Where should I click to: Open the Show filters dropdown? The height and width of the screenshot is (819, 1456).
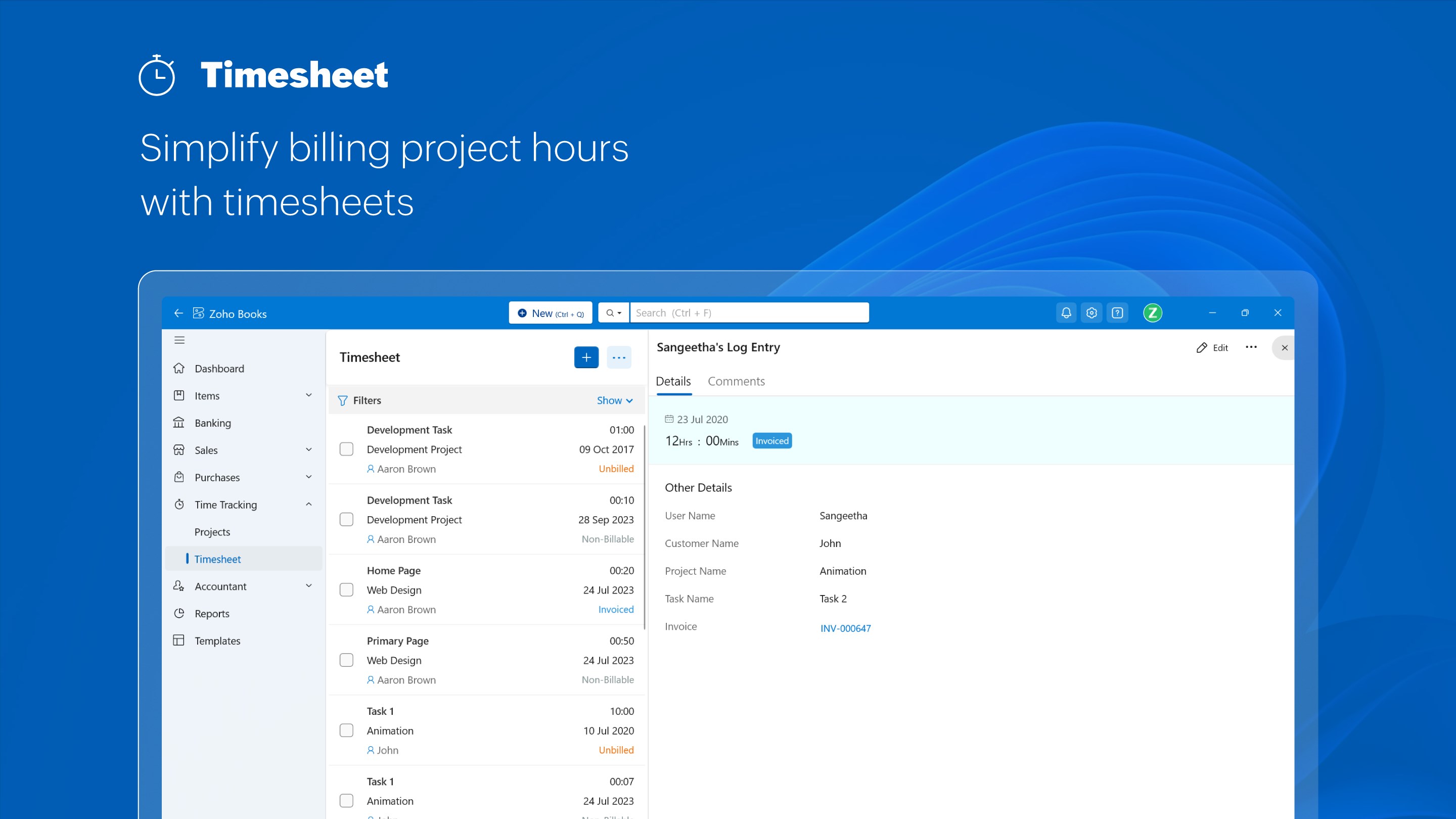pyautogui.click(x=614, y=400)
